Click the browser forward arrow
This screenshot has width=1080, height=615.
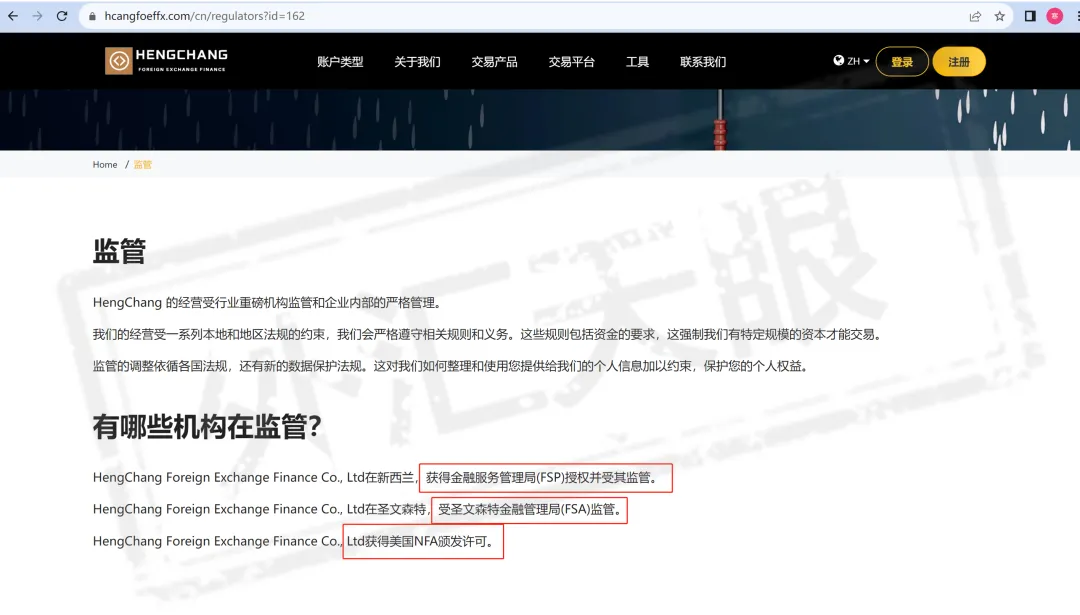coord(37,16)
